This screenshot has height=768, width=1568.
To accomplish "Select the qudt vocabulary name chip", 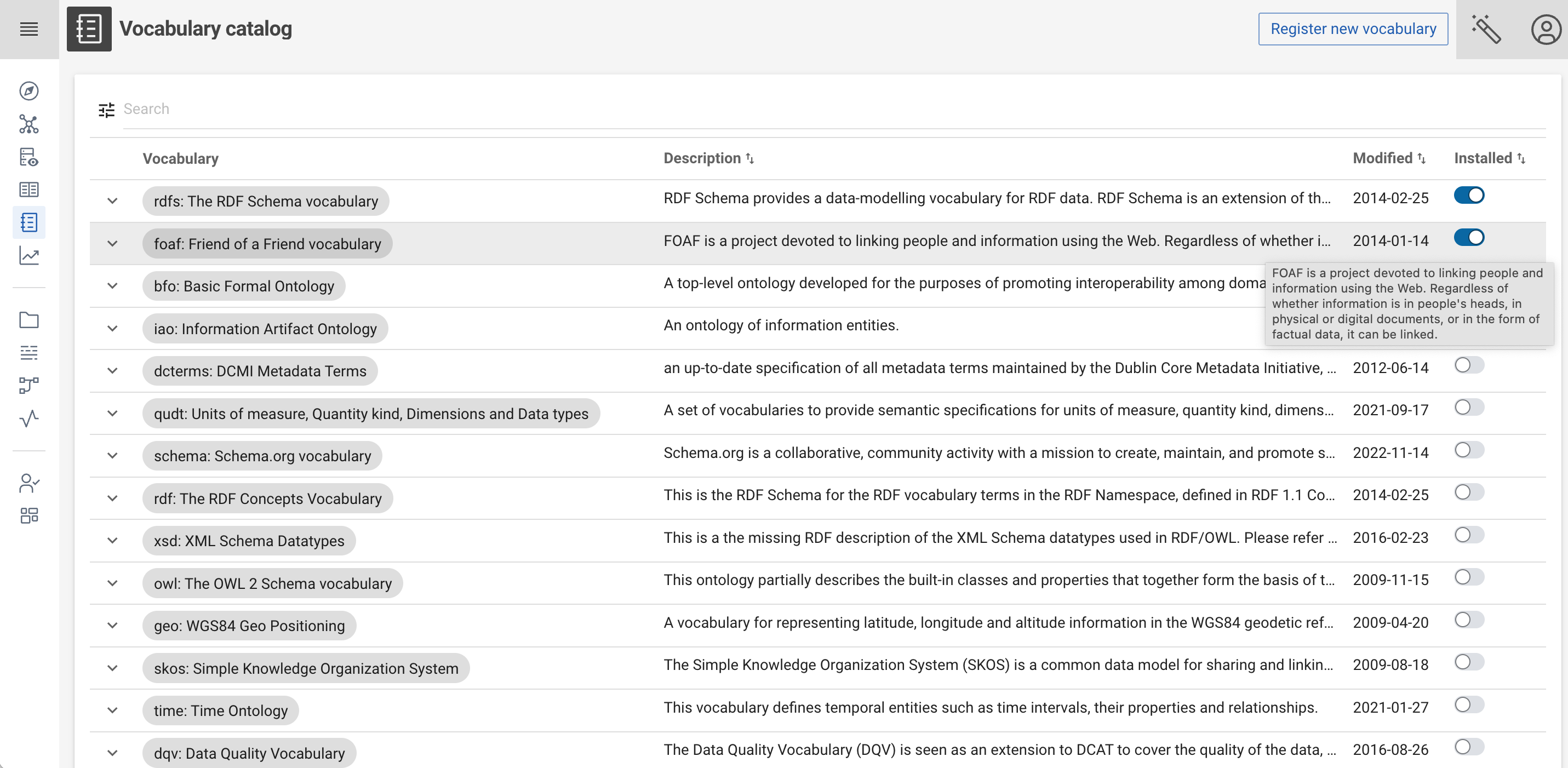I will tap(371, 413).
